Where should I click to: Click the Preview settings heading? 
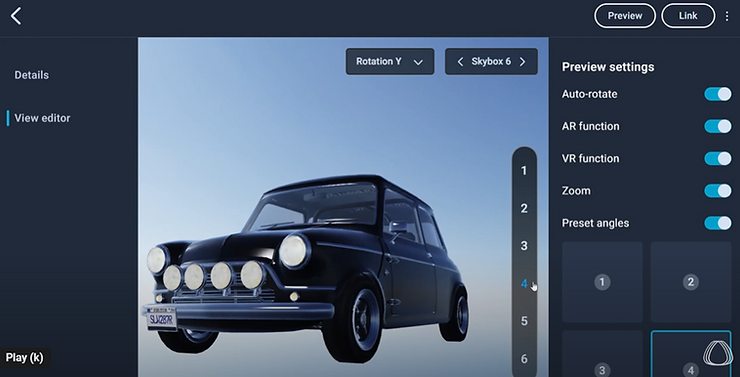point(608,67)
